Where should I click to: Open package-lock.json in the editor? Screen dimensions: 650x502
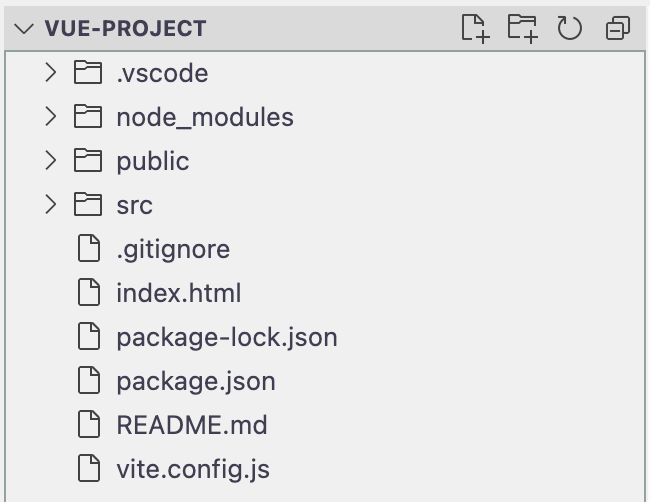[226, 337]
